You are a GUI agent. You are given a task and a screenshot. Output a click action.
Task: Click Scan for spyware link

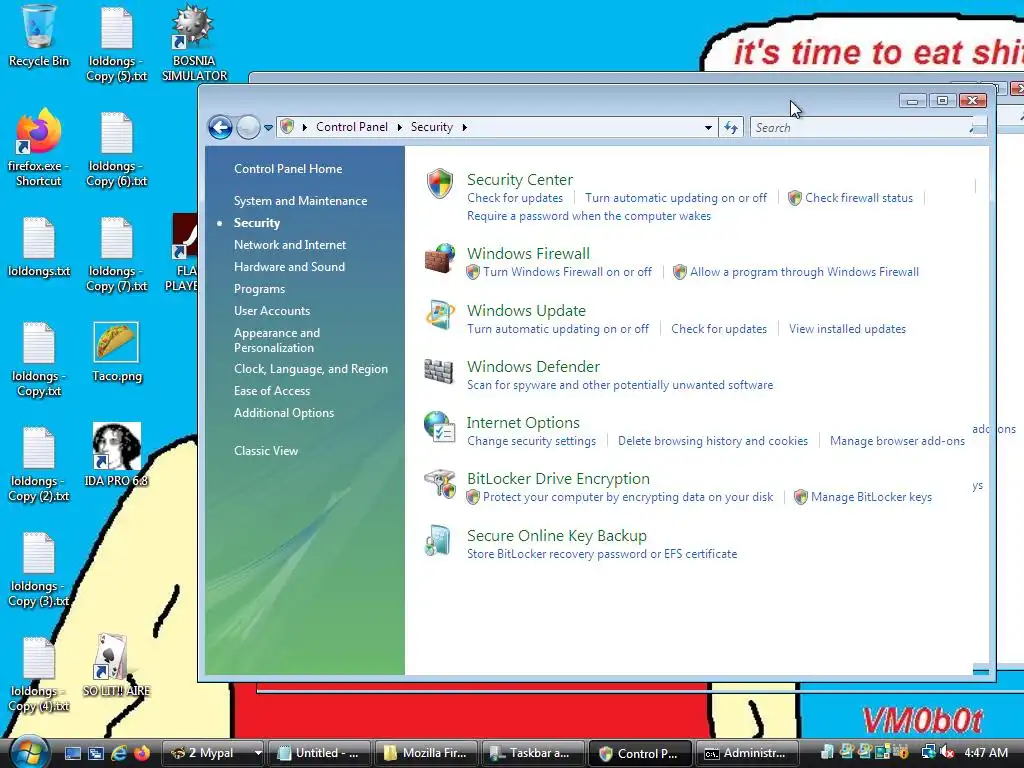(x=620, y=385)
